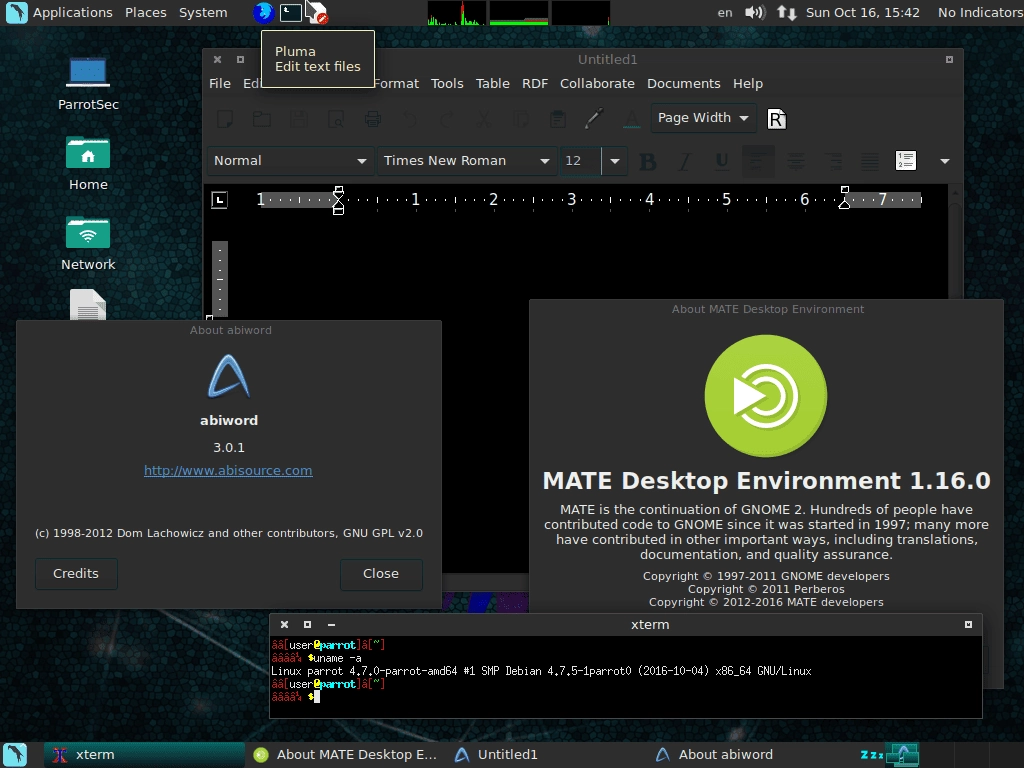Viewport: 1024px width, 768px height.
Task: Click the underlined A spell-check icon
Action: 632,119
